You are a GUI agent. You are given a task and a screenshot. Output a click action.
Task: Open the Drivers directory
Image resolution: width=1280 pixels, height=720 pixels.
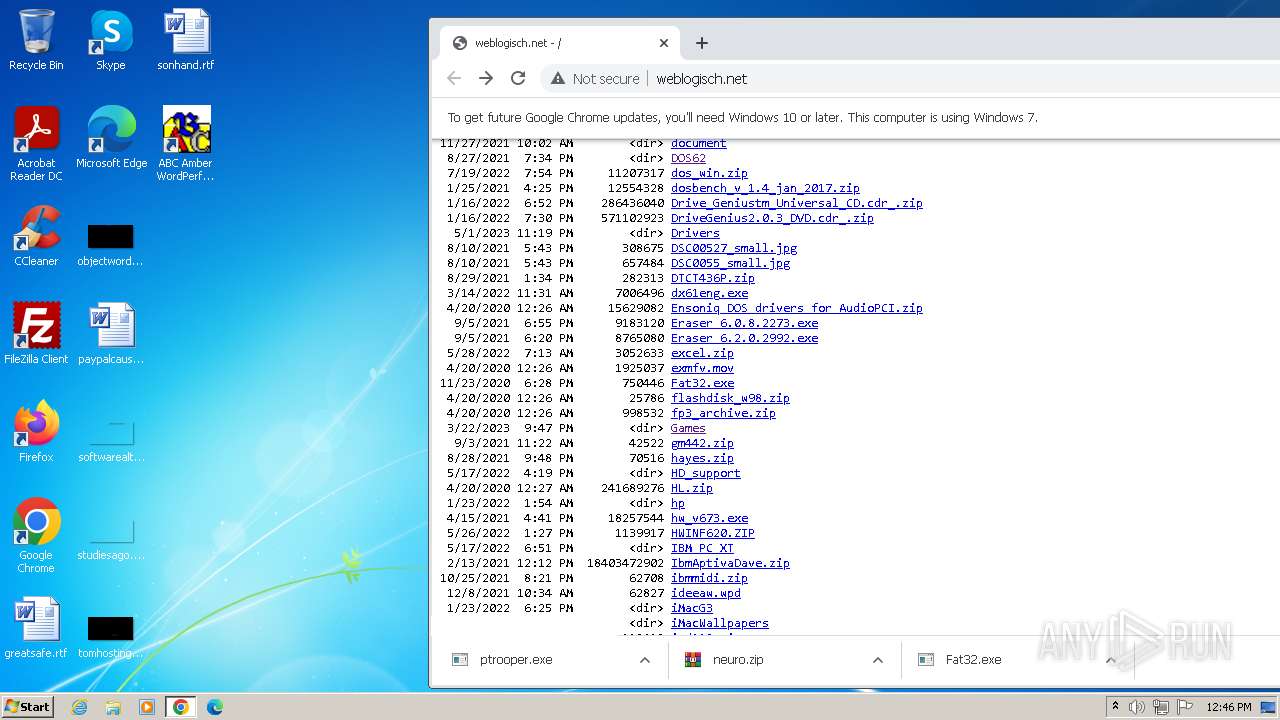coord(695,233)
